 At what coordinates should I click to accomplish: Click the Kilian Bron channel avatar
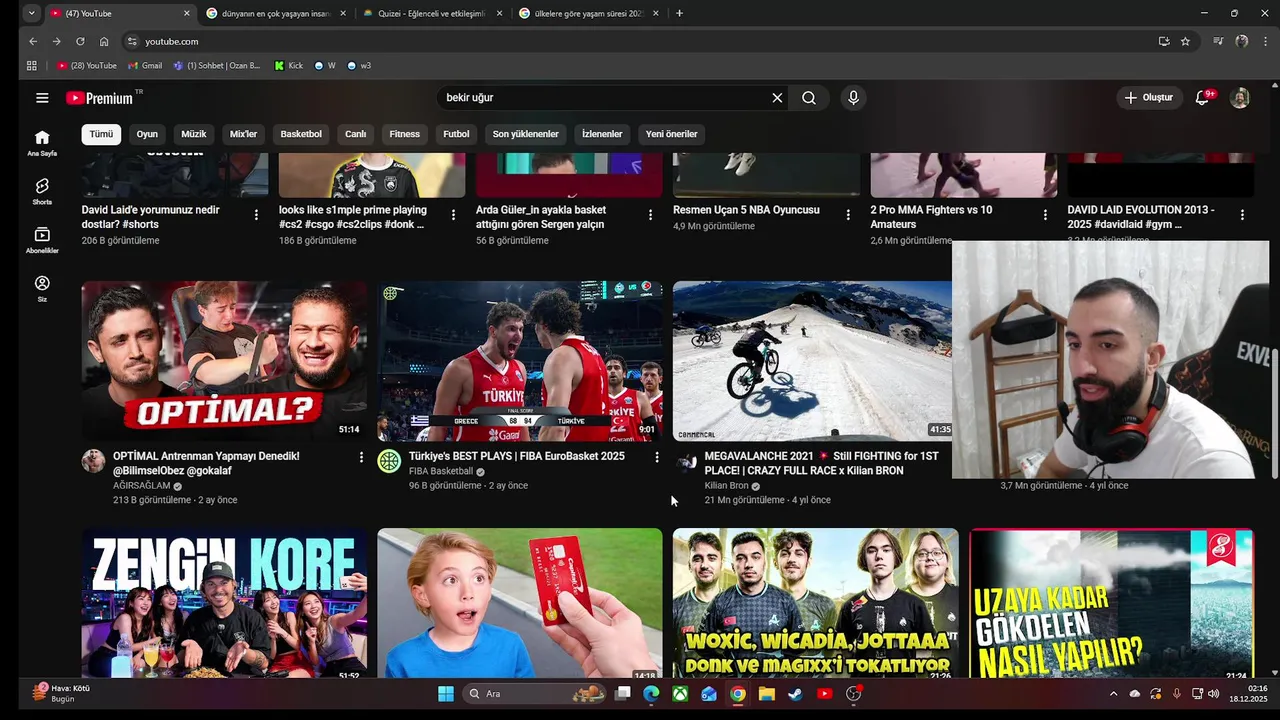click(x=685, y=461)
